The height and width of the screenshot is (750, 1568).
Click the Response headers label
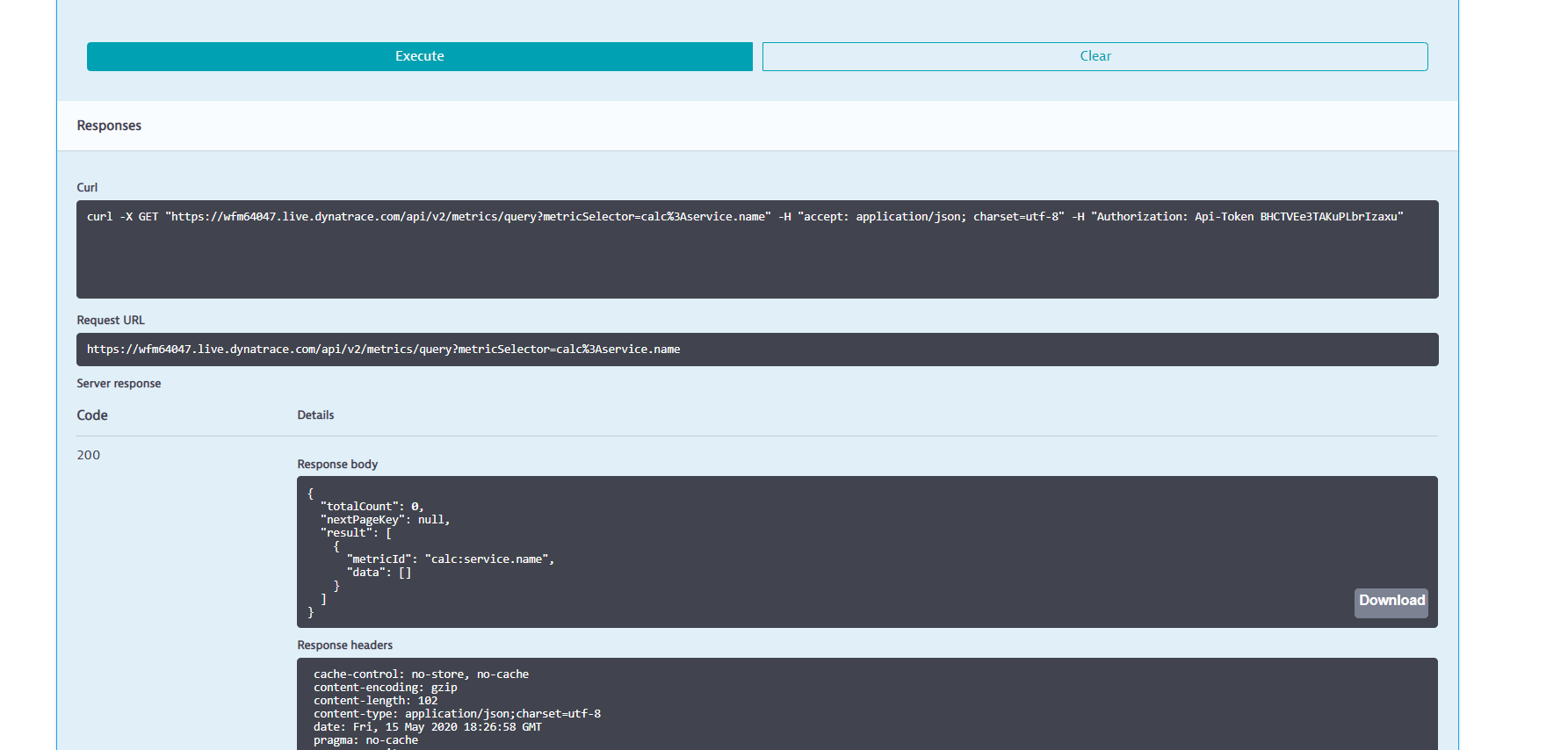pos(344,645)
